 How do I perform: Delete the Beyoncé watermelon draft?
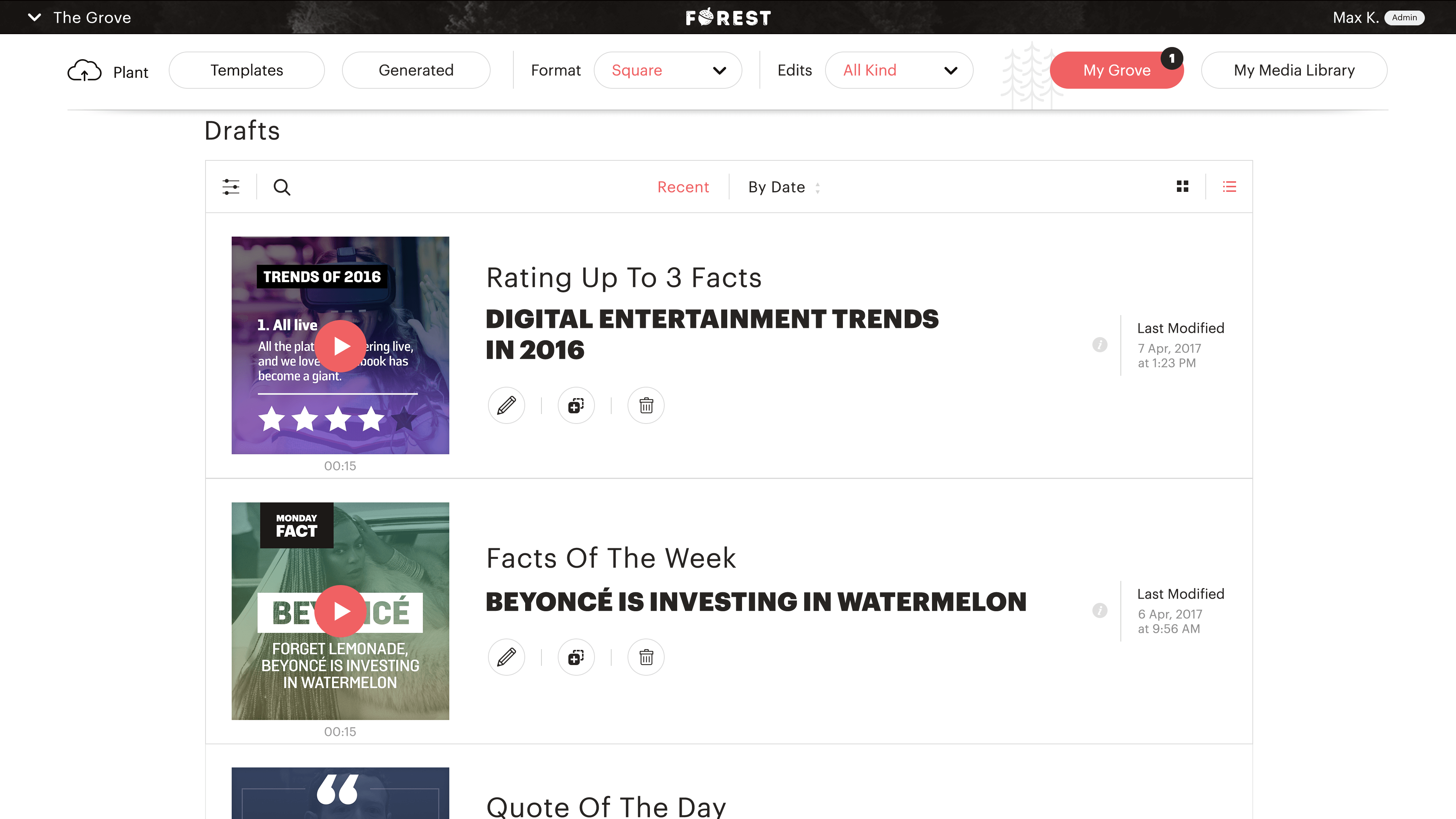646,657
